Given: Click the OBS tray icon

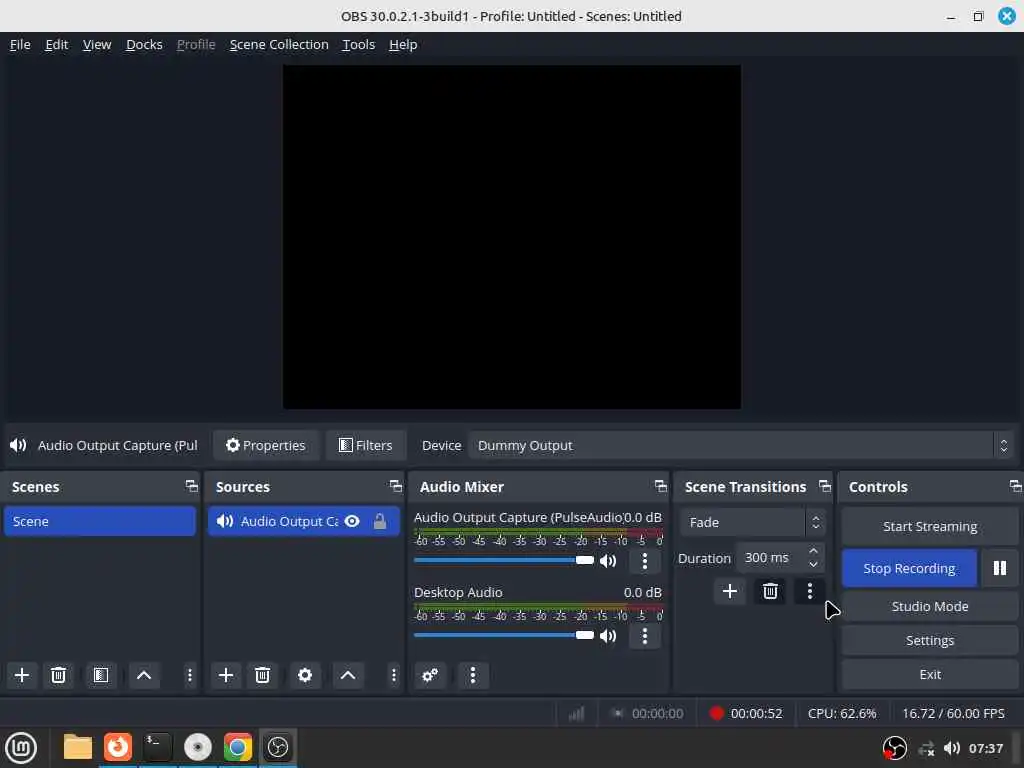Looking at the screenshot, I should 894,748.
